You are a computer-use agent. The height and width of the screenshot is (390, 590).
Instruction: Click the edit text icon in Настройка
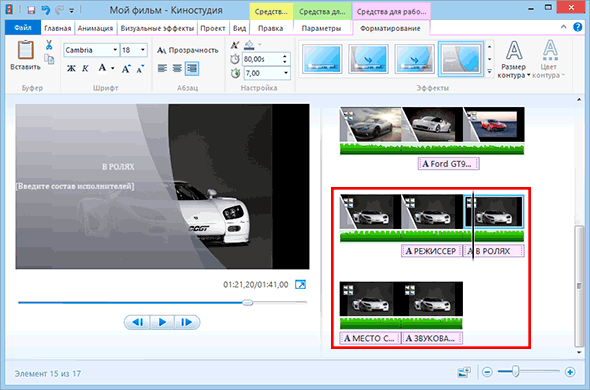coord(235,46)
